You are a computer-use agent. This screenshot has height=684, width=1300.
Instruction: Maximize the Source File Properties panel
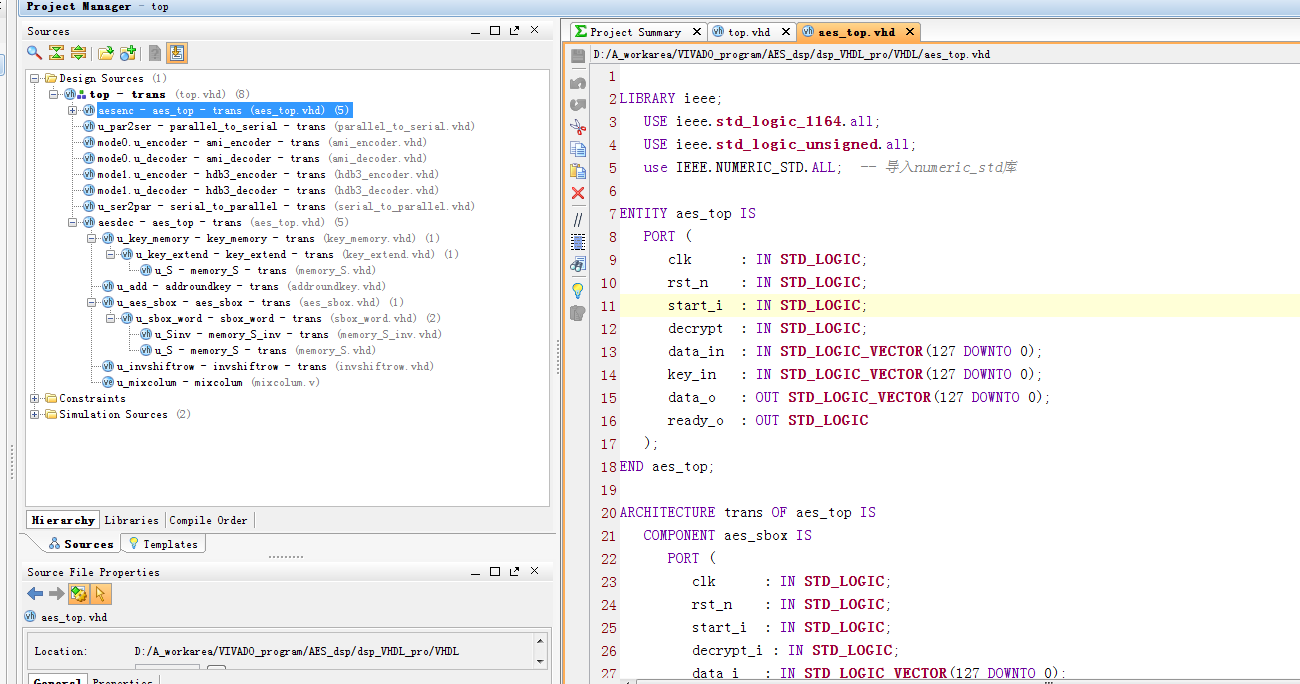coord(495,571)
